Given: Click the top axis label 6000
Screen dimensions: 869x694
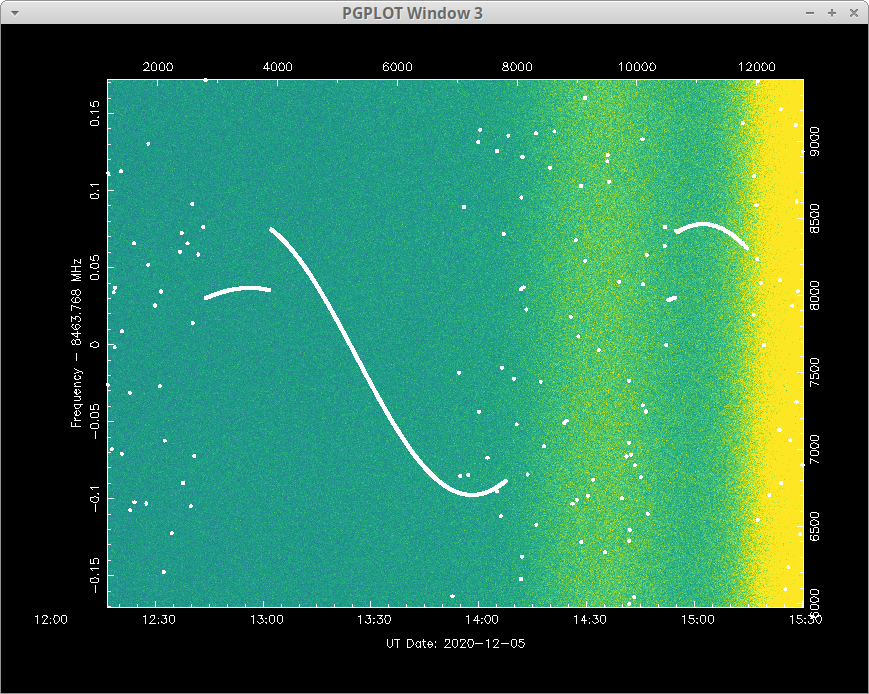Looking at the screenshot, I should (397, 67).
